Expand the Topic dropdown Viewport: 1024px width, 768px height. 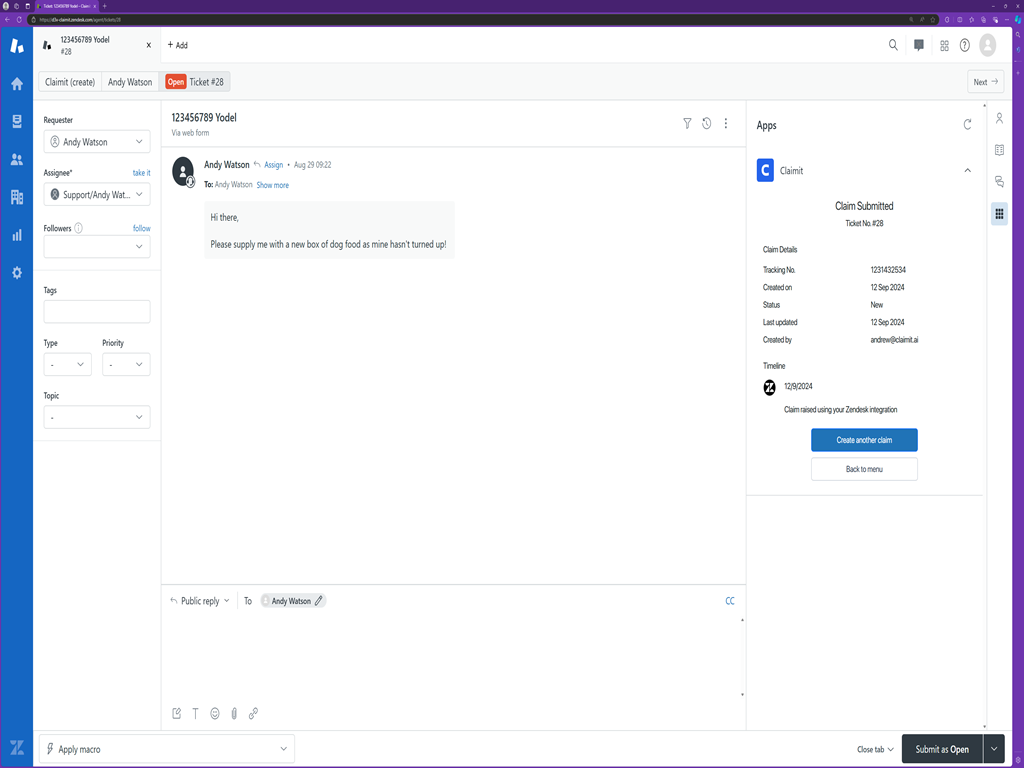[96, 417]
